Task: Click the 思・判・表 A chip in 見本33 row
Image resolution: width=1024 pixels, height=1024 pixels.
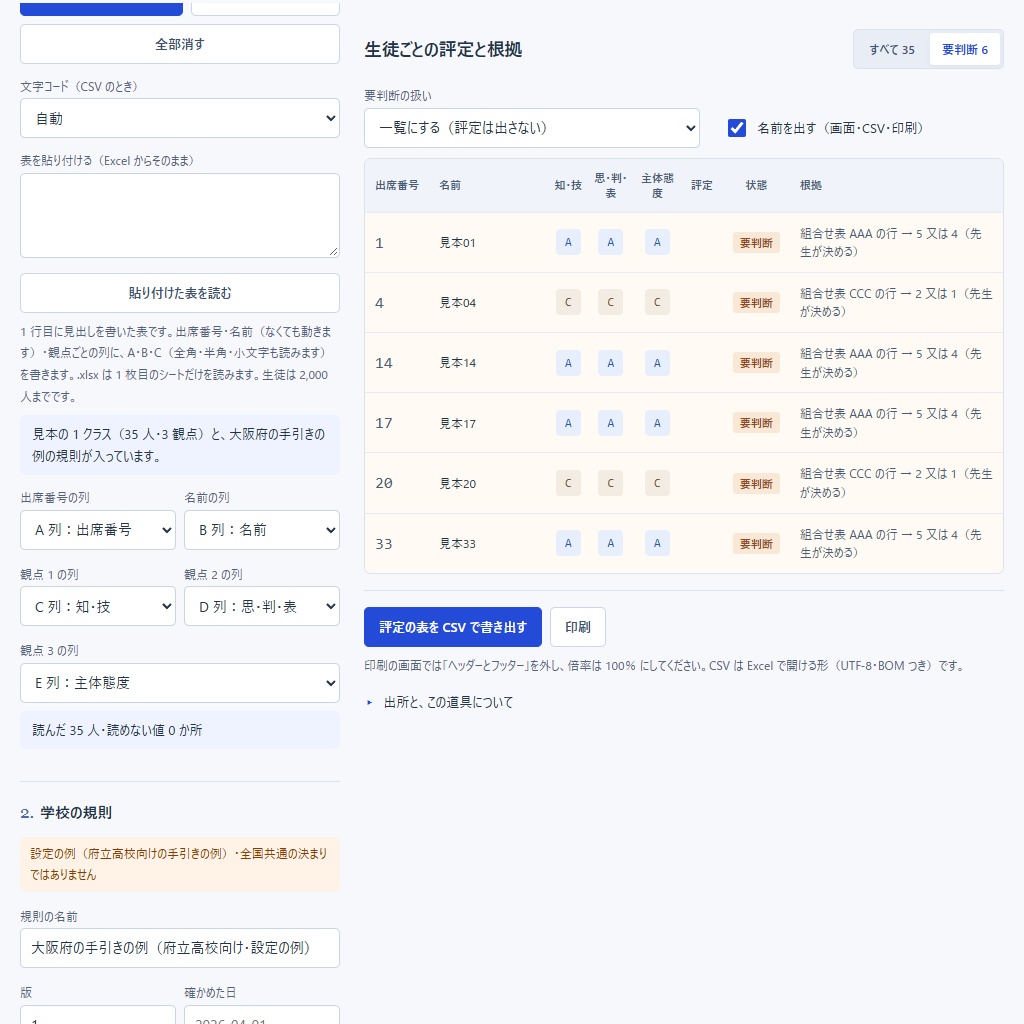Action: pyautogui.click(x=611, y=543)
